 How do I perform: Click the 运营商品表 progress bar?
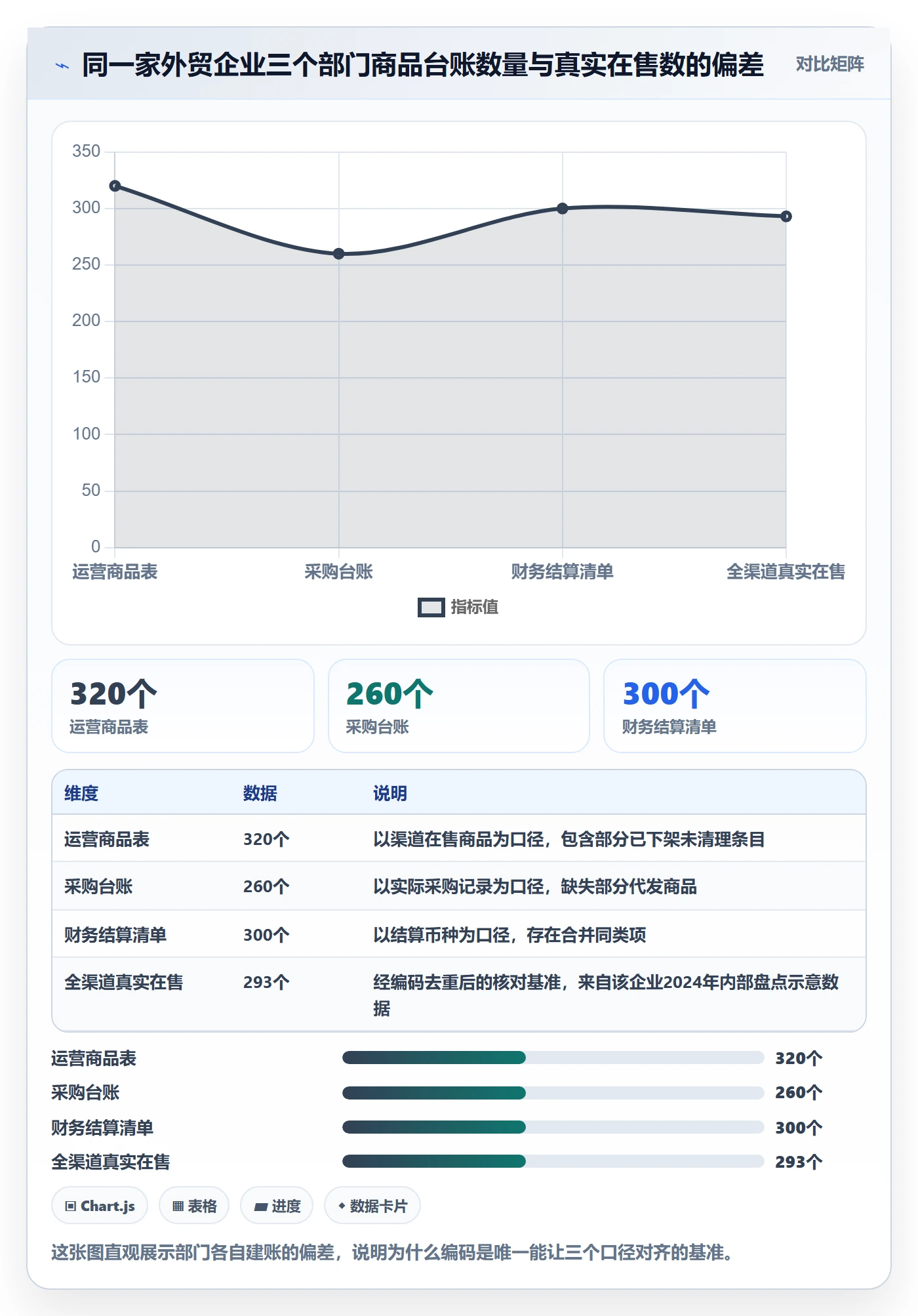pyautogui.click(x=553, y=1058)
